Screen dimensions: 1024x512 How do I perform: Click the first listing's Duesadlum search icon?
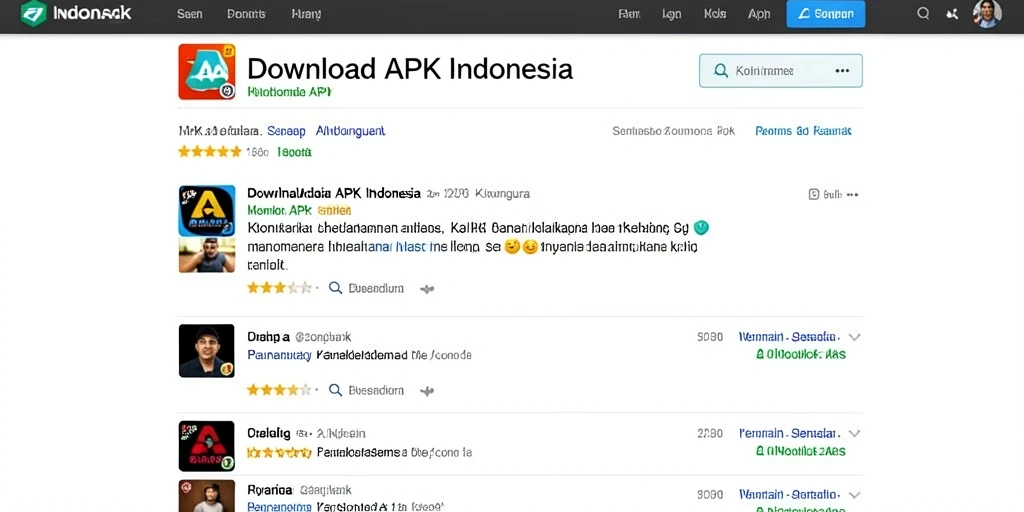335,288
